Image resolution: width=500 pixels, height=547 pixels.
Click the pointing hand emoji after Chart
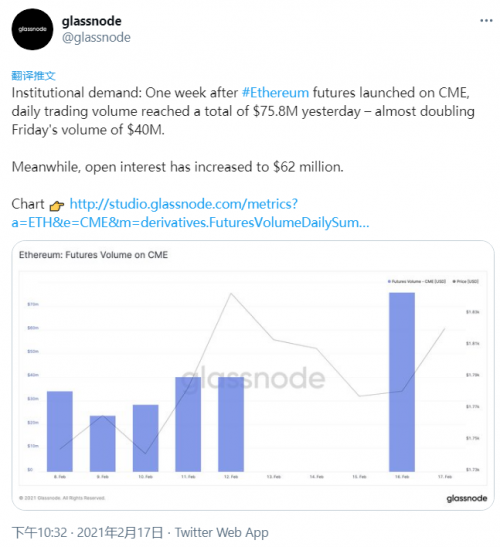(57, 205)
